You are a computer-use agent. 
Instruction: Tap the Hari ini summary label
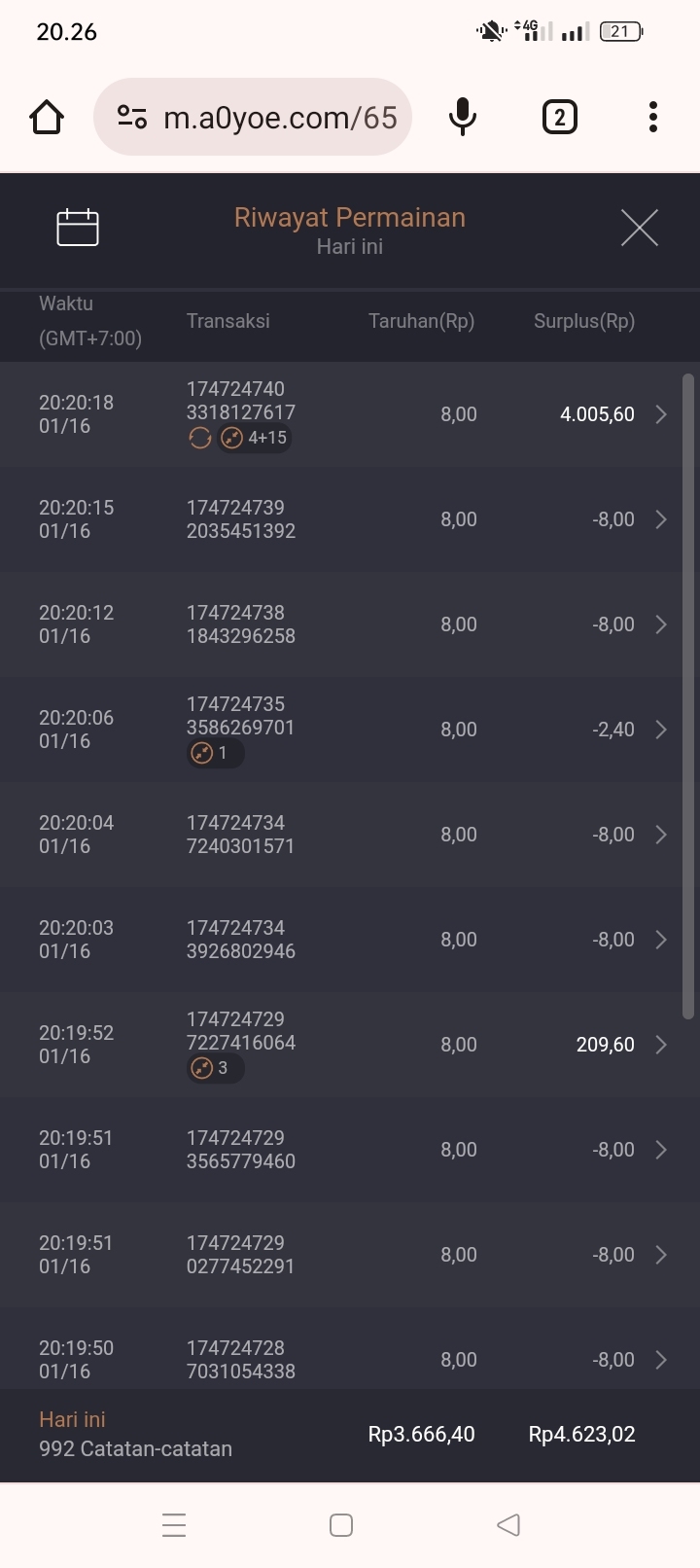pyautogui.click(x=72, y=1419)
